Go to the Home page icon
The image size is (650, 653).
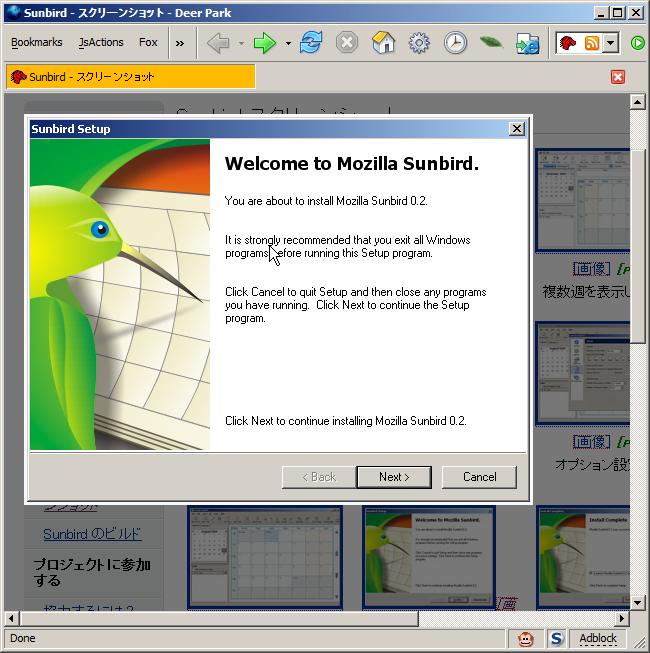click(384, 42)
